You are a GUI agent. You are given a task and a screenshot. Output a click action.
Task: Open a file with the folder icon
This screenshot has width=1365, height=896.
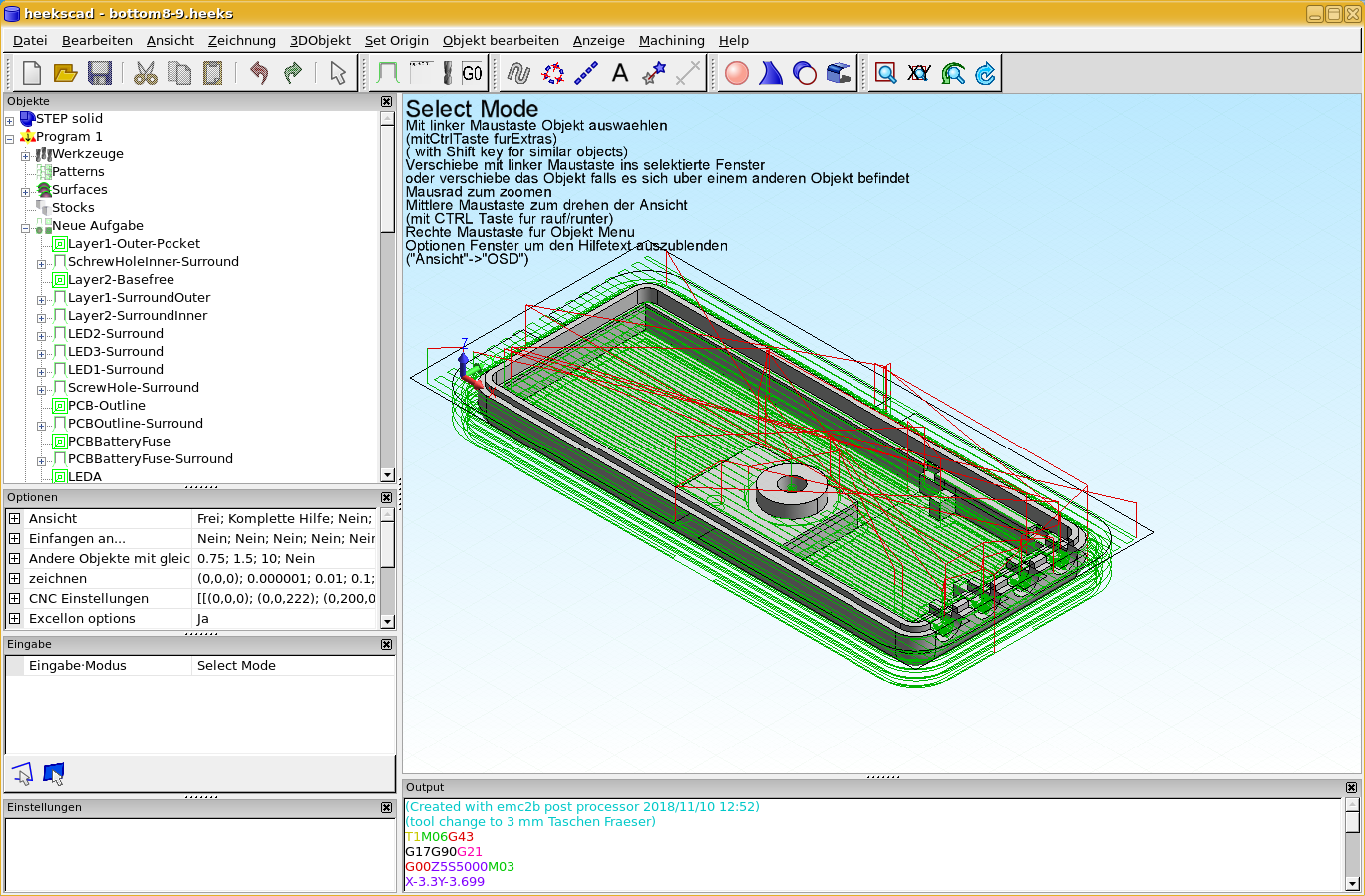(65, 73)
